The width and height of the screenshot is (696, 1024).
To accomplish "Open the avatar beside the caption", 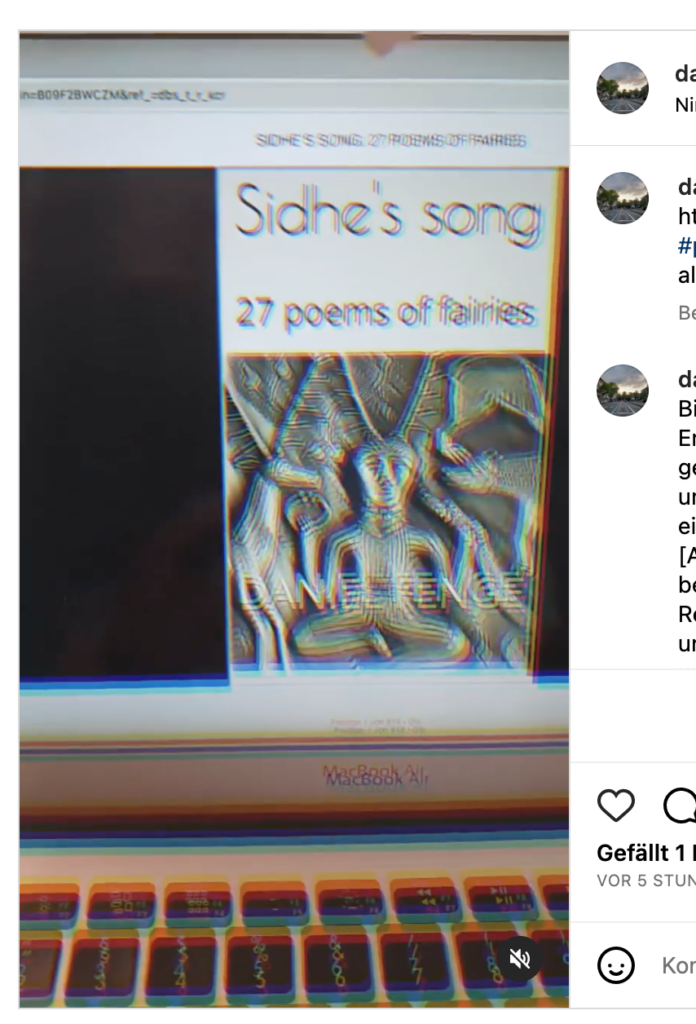I will click(x=622, y=198).
